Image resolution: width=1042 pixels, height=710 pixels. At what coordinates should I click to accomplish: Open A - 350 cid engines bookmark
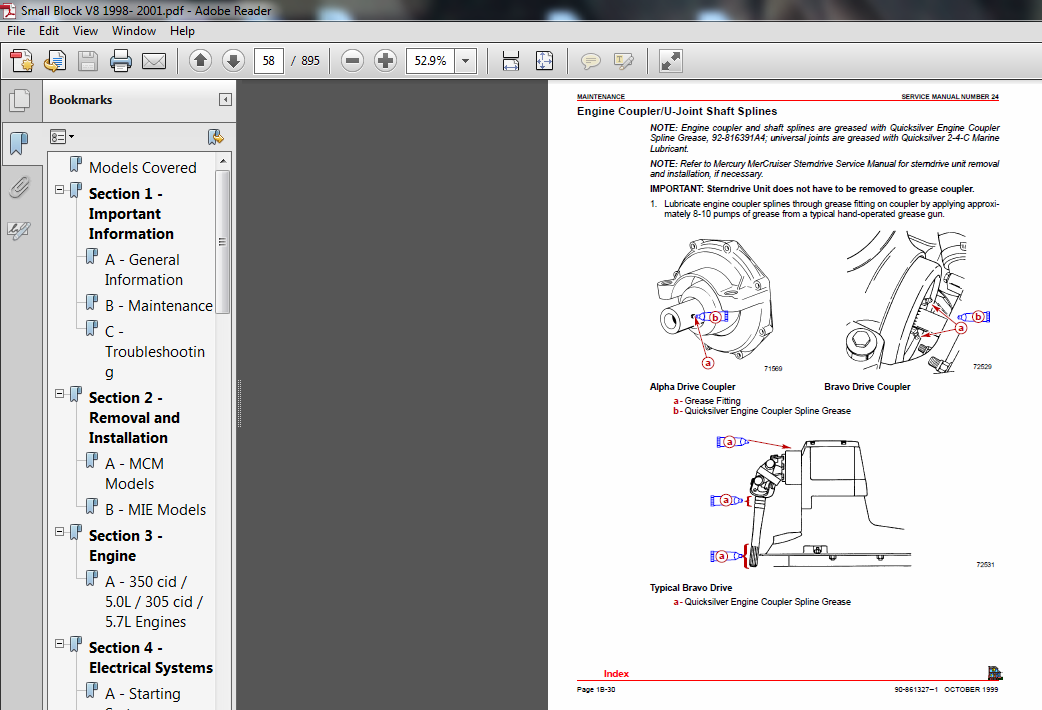tap(154, 602)
